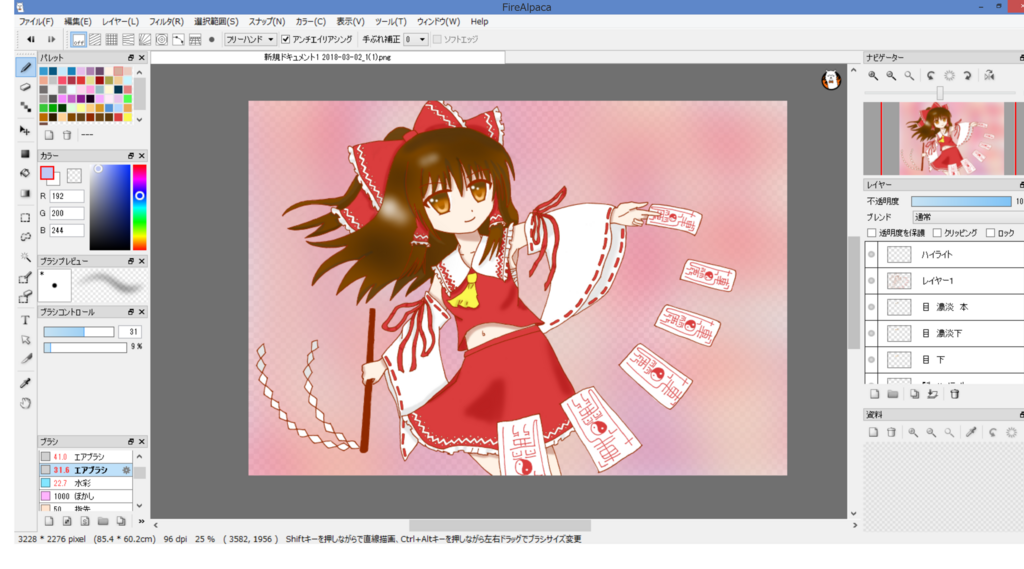Open the Help menu
The height and width of the screenshot is (569, 1024).
[479, 22]
